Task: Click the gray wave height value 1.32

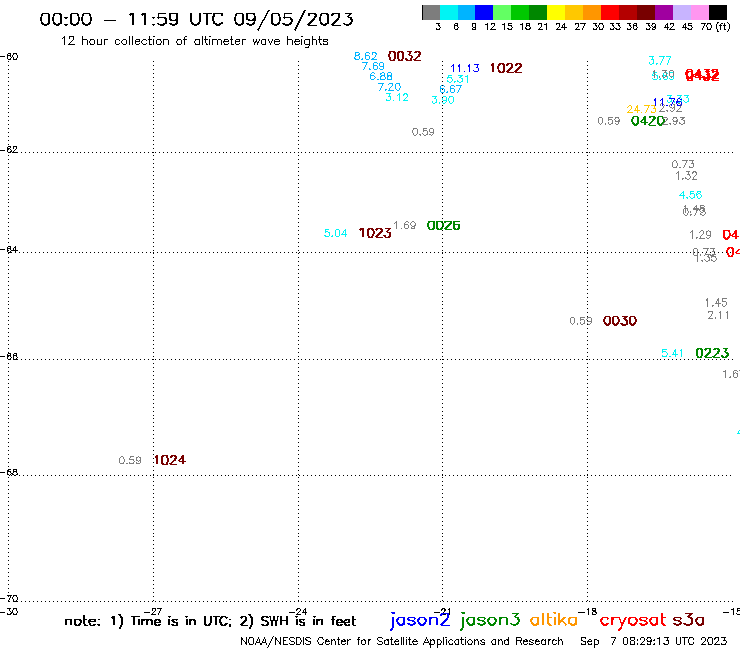Action: pos(686,176)
